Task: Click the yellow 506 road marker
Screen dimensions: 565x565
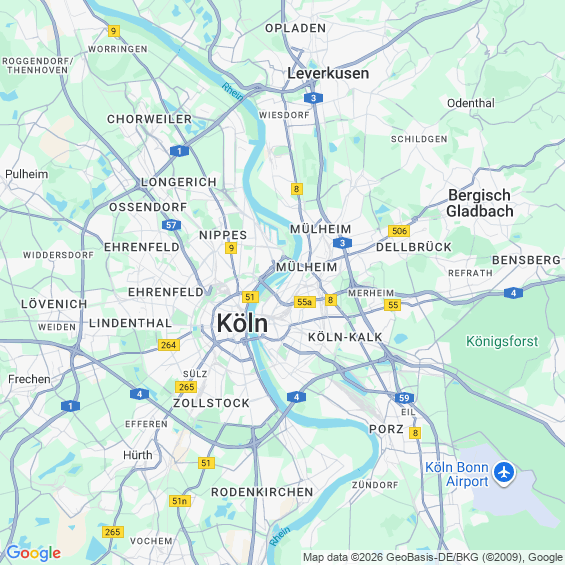Action: click(x=399, y=231)
